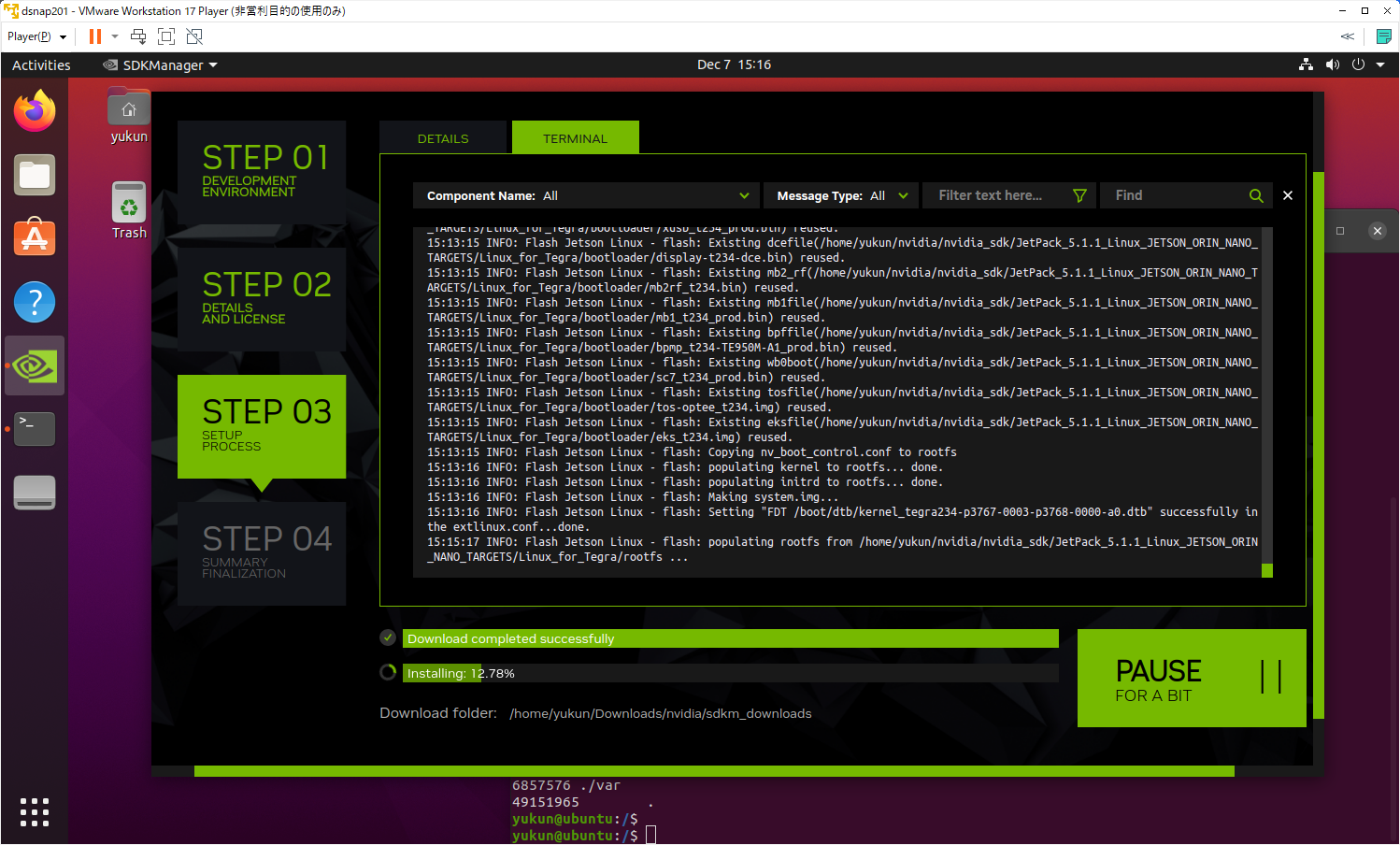
Task: Click the download completed checkmark icon
Action: (389, 637)
